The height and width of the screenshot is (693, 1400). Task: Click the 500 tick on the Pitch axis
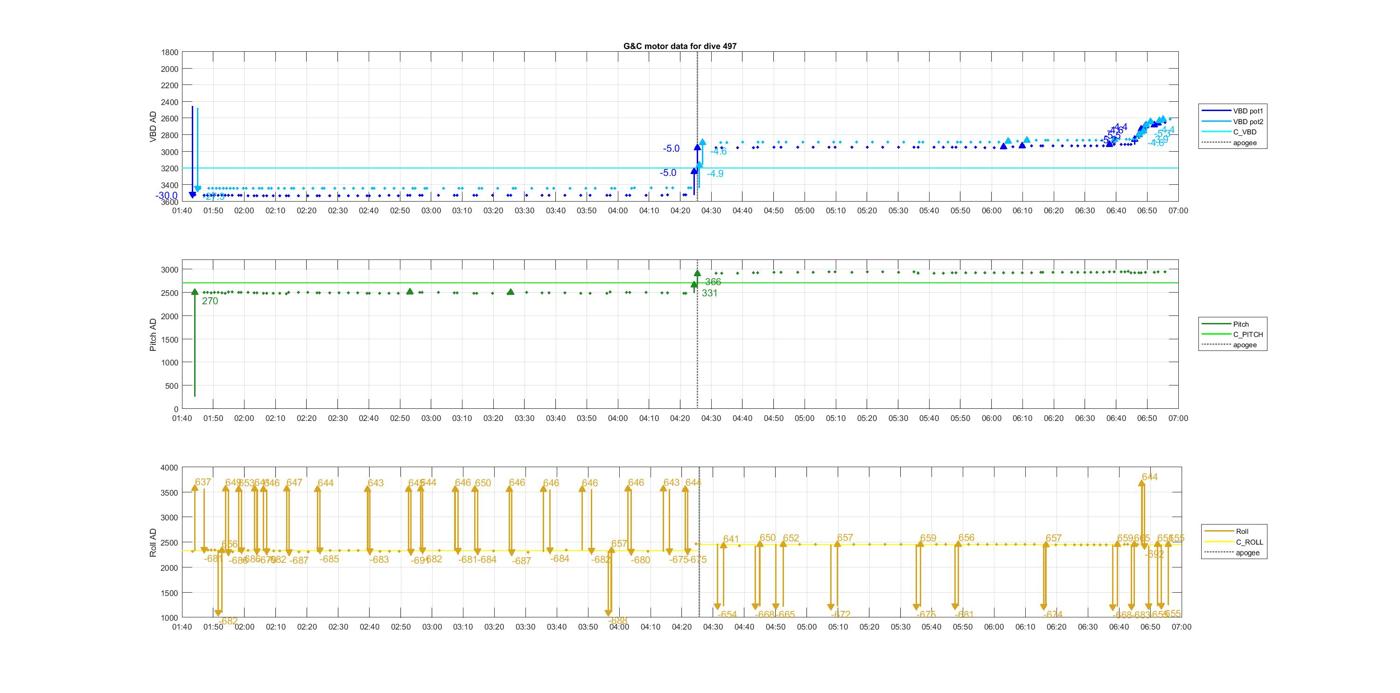[x=172, y=386]
